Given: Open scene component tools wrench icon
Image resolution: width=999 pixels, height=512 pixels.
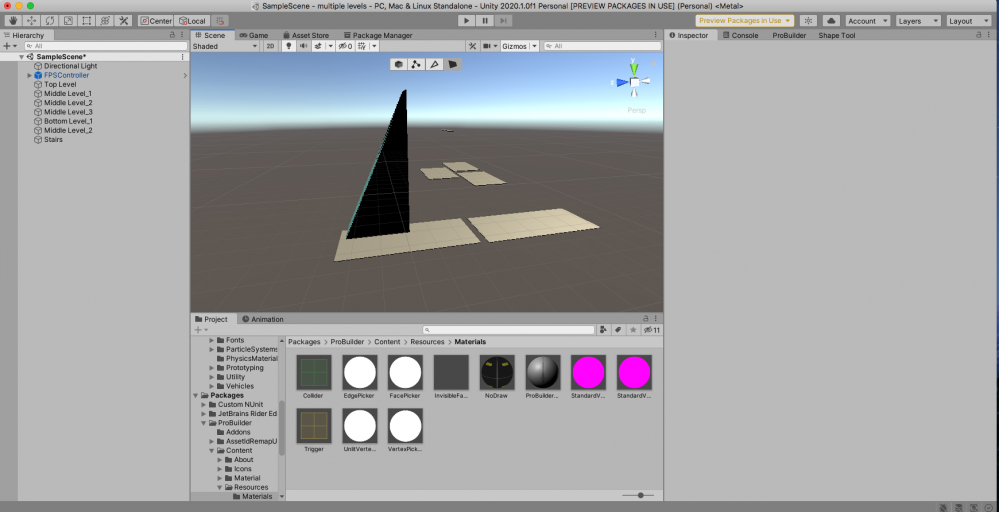Looking at the screenshot, I should [472, 46].
